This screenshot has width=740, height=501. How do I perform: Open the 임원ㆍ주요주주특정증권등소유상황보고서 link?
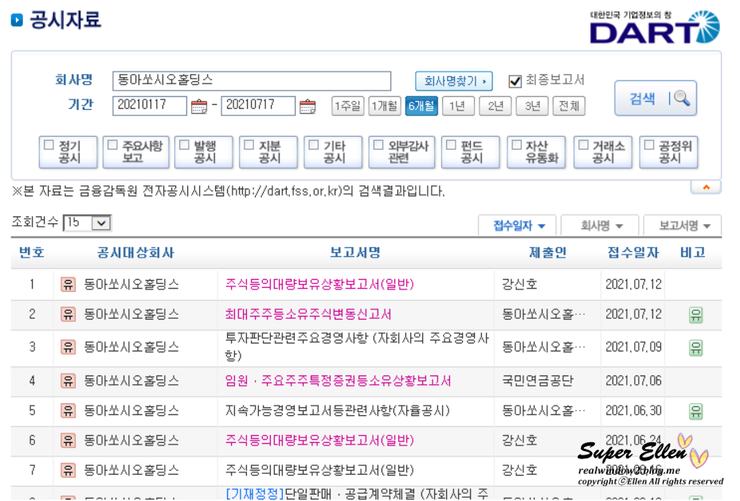coord(338,381)
